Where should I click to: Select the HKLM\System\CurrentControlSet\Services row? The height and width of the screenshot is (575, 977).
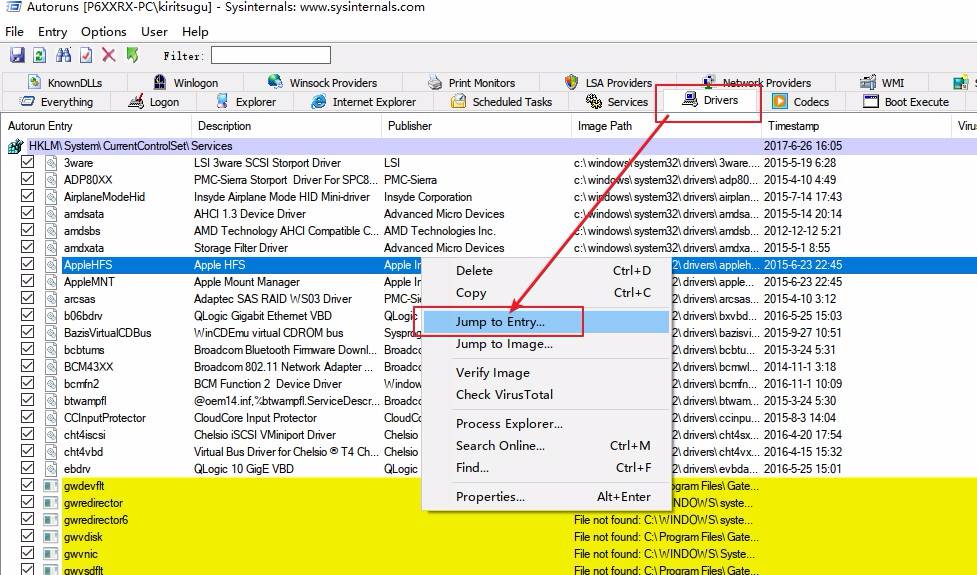(488, 146)
